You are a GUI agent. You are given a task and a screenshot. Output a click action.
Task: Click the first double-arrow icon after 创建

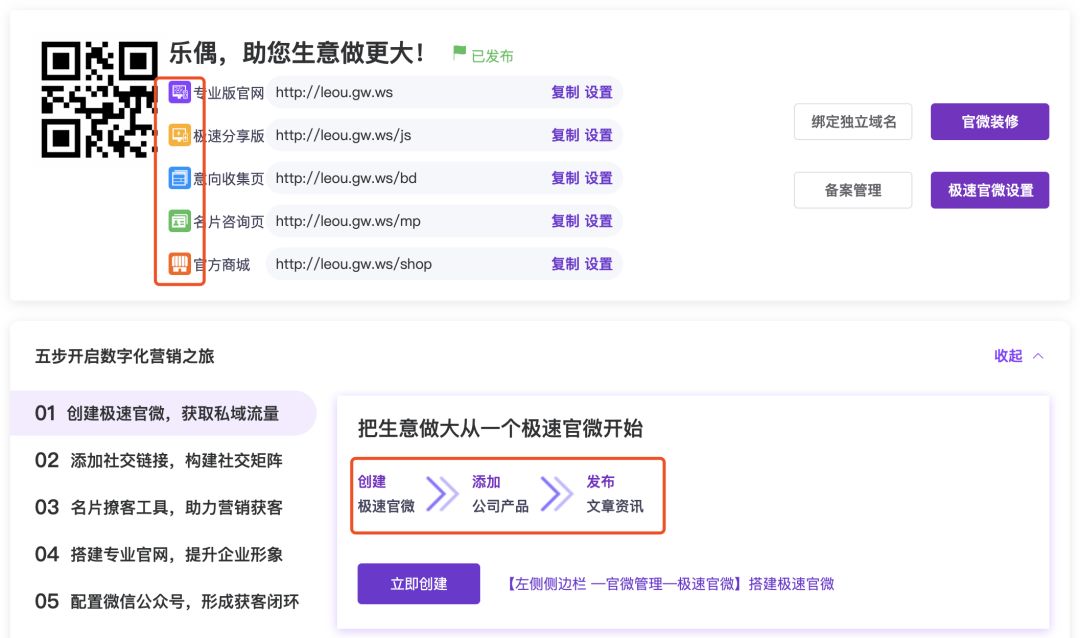(x=442, y=493)
